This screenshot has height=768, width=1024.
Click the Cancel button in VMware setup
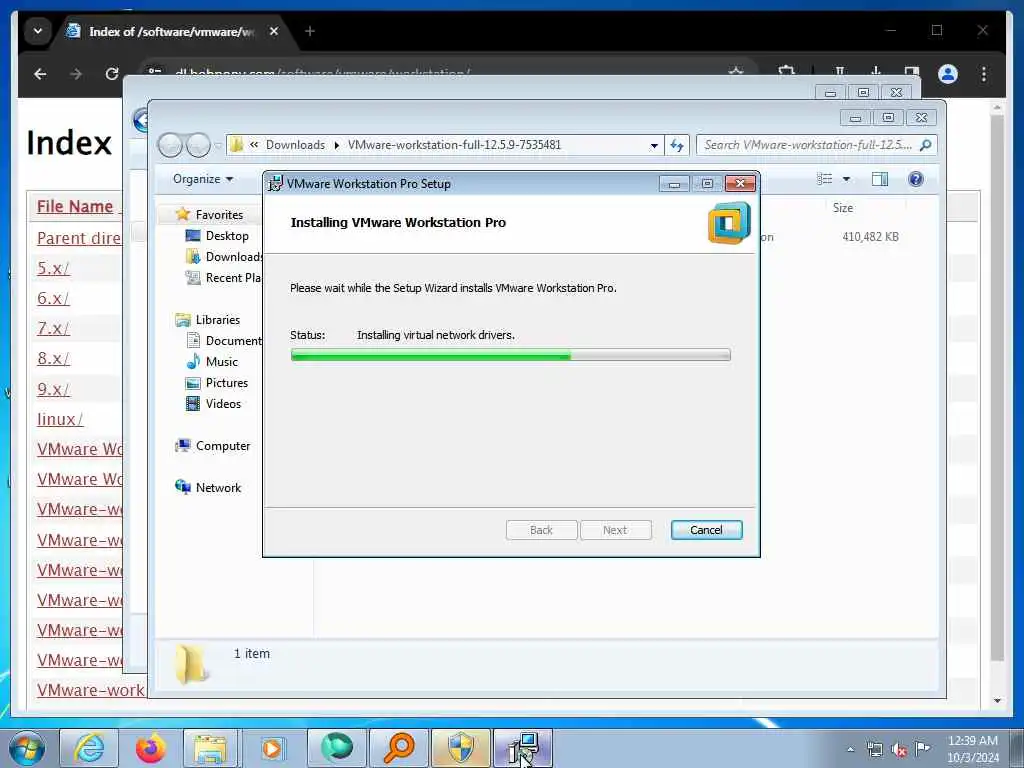coord(706,530)
